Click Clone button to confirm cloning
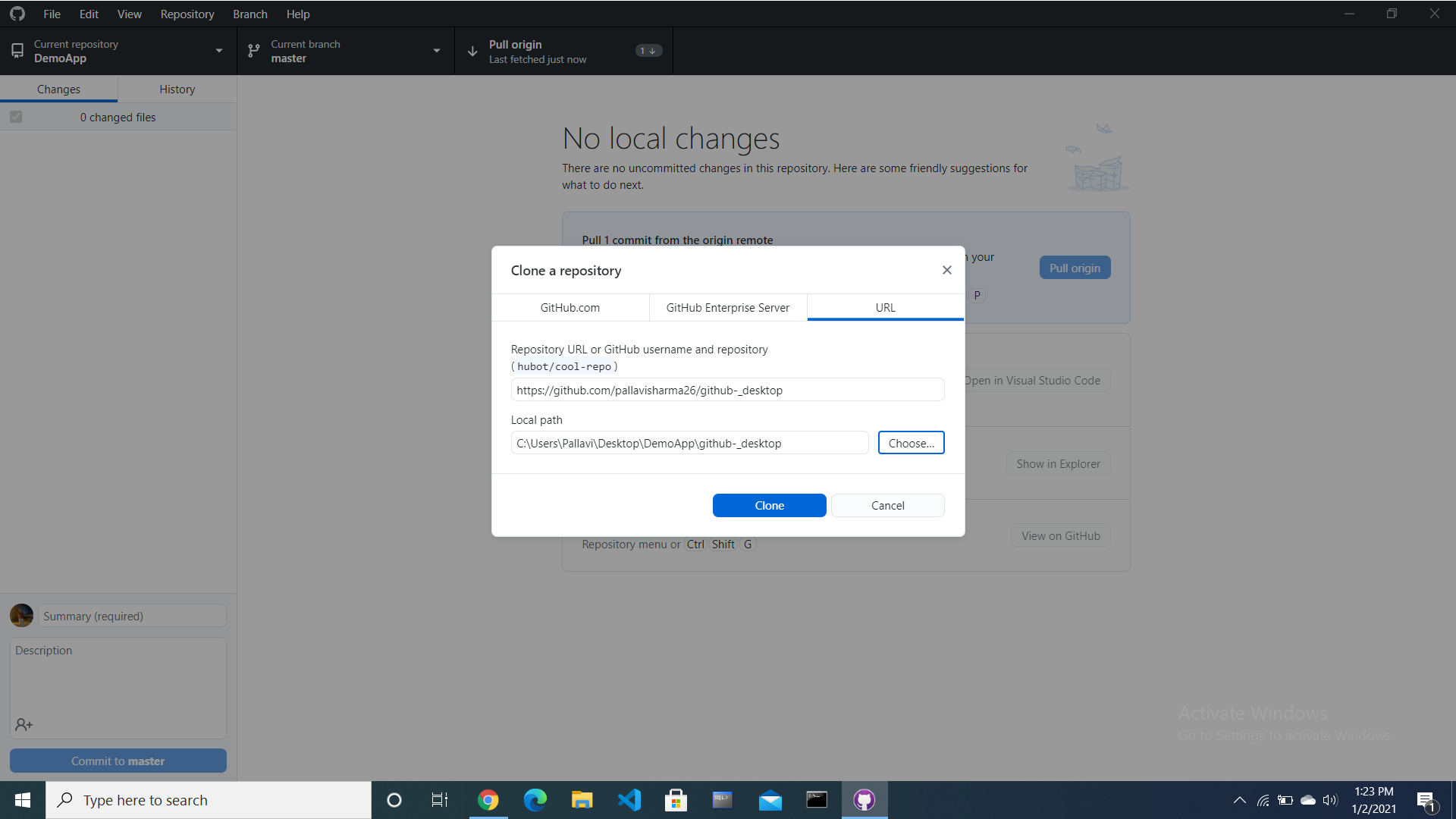Viewport: 1456px width, 819px height. [769, 505]
